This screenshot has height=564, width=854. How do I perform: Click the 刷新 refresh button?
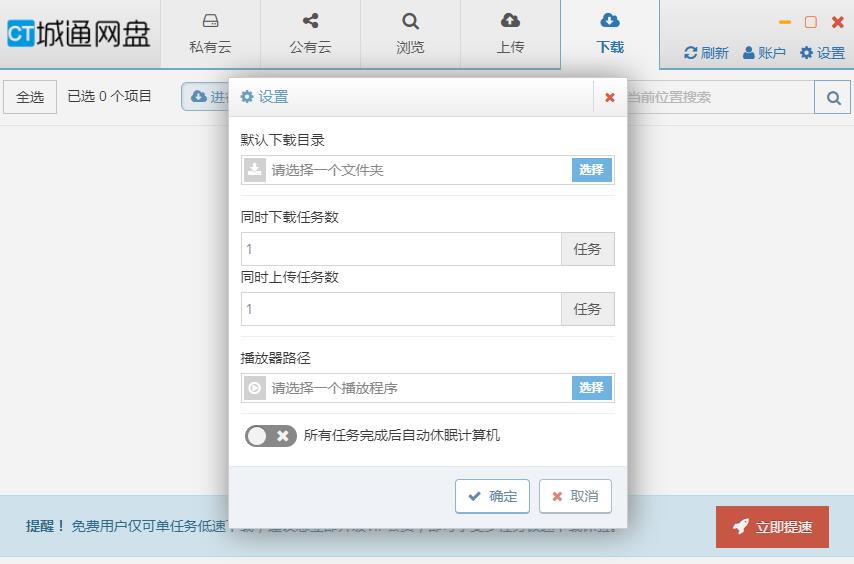pyautogui.click(x=706, y=53)
